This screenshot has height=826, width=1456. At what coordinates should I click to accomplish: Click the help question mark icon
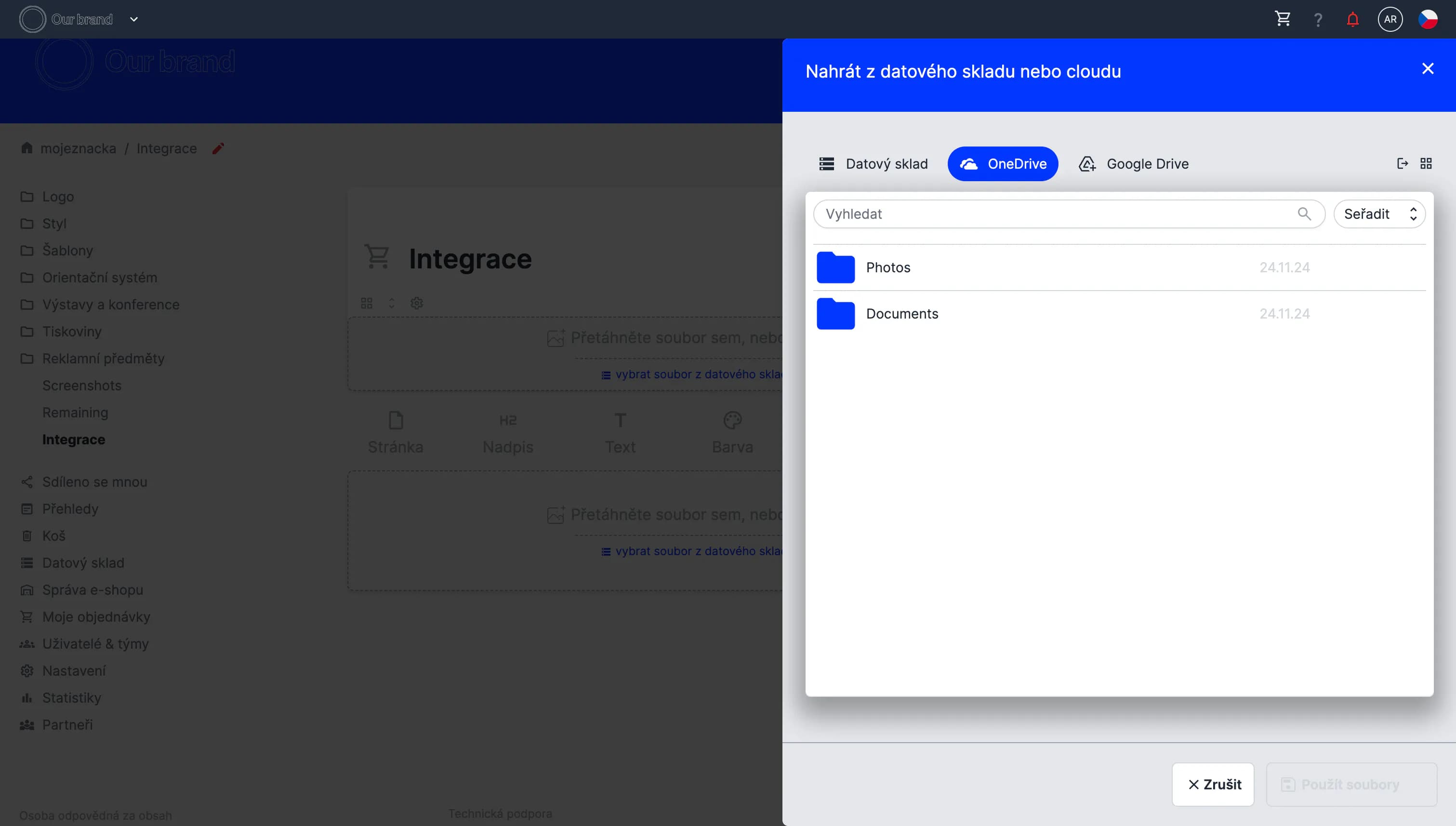point(1318,20)
